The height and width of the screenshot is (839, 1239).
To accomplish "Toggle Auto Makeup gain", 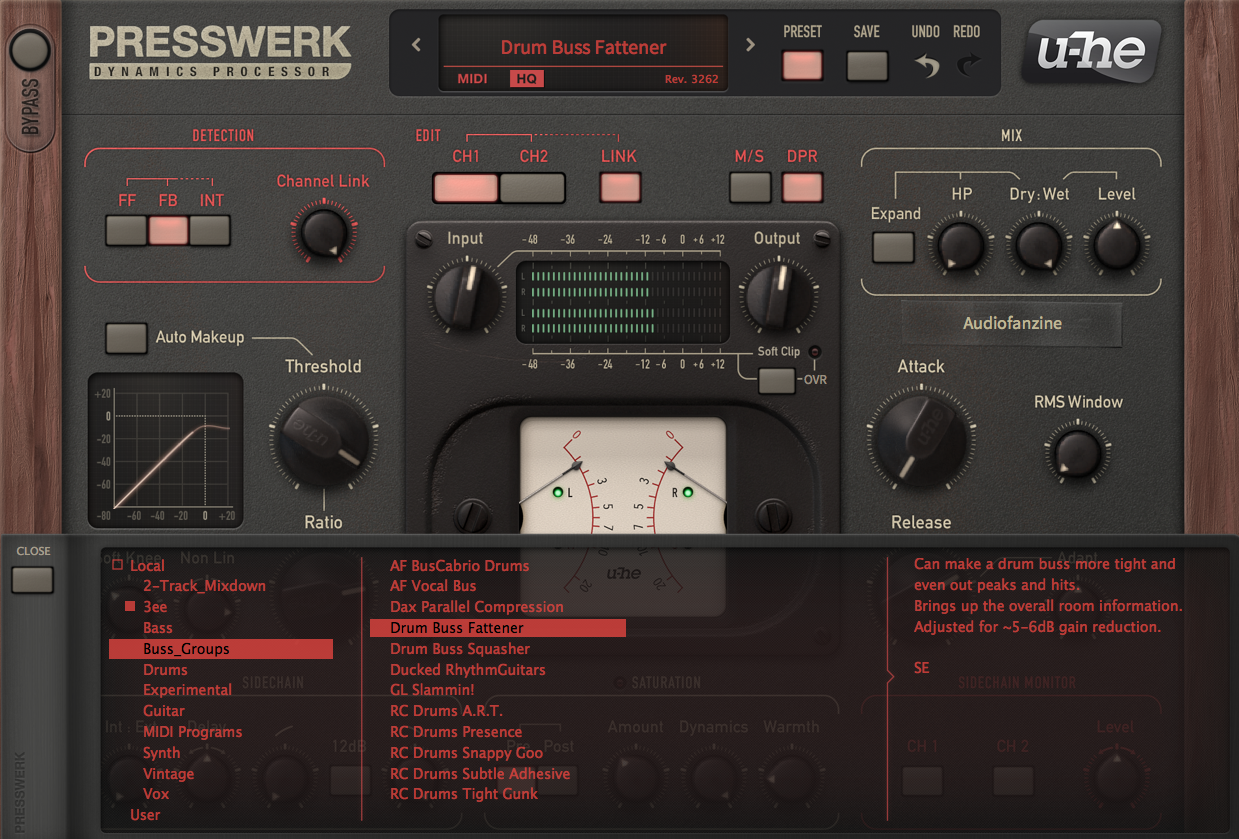I will (125, 338).
